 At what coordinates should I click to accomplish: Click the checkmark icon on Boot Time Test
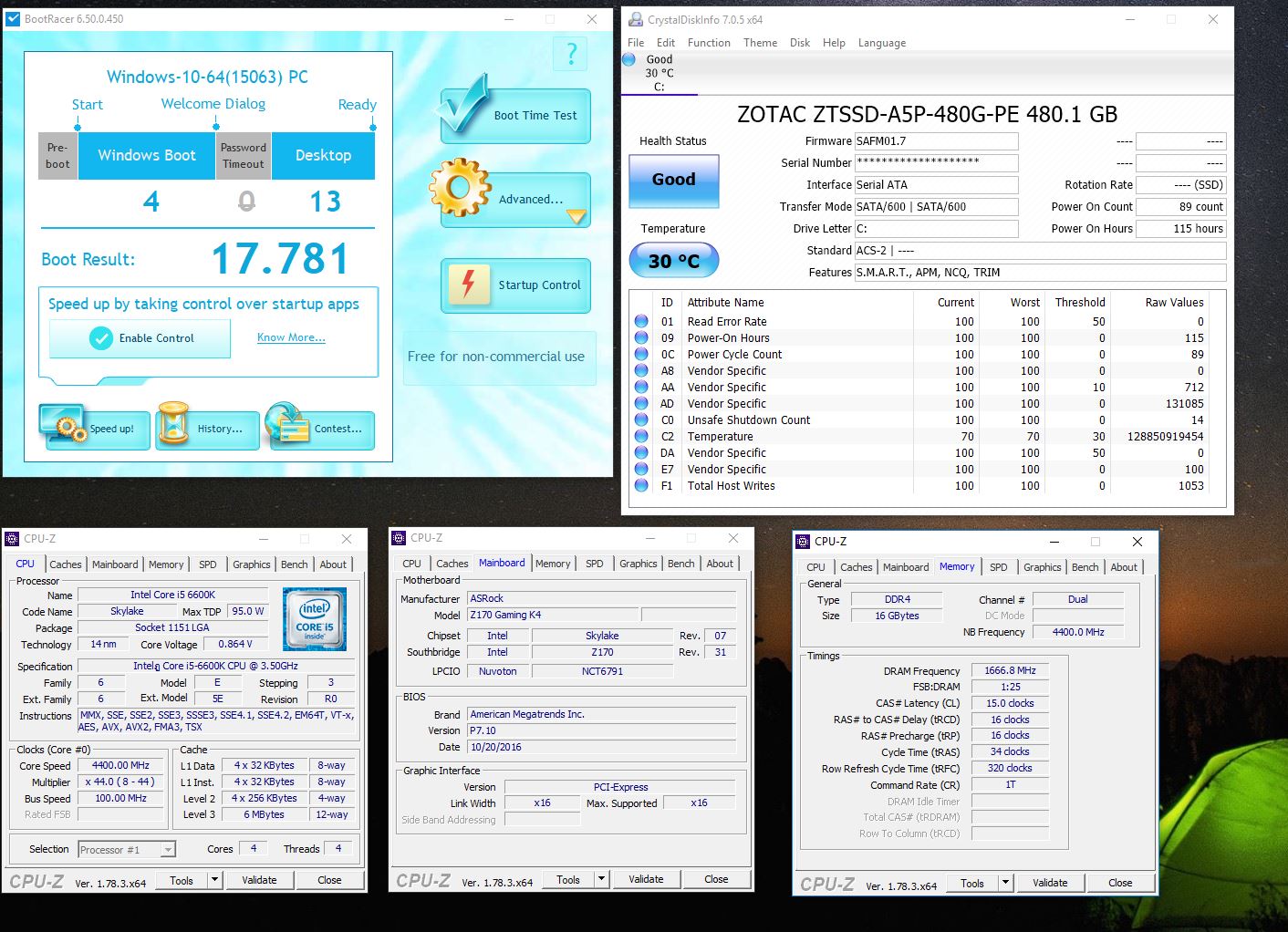pyautogui.click(x=464, y=109)
